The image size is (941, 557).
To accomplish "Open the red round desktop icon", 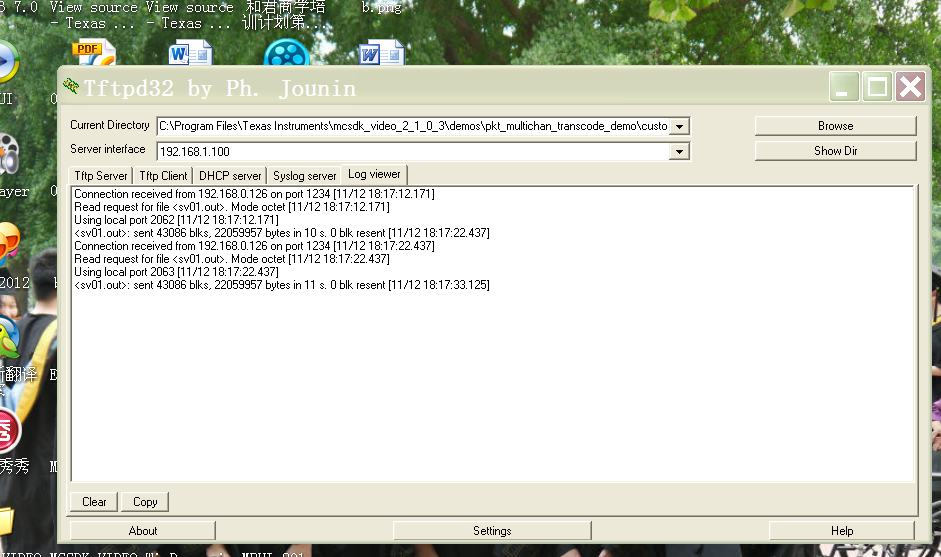I will (x=10, y=430).
